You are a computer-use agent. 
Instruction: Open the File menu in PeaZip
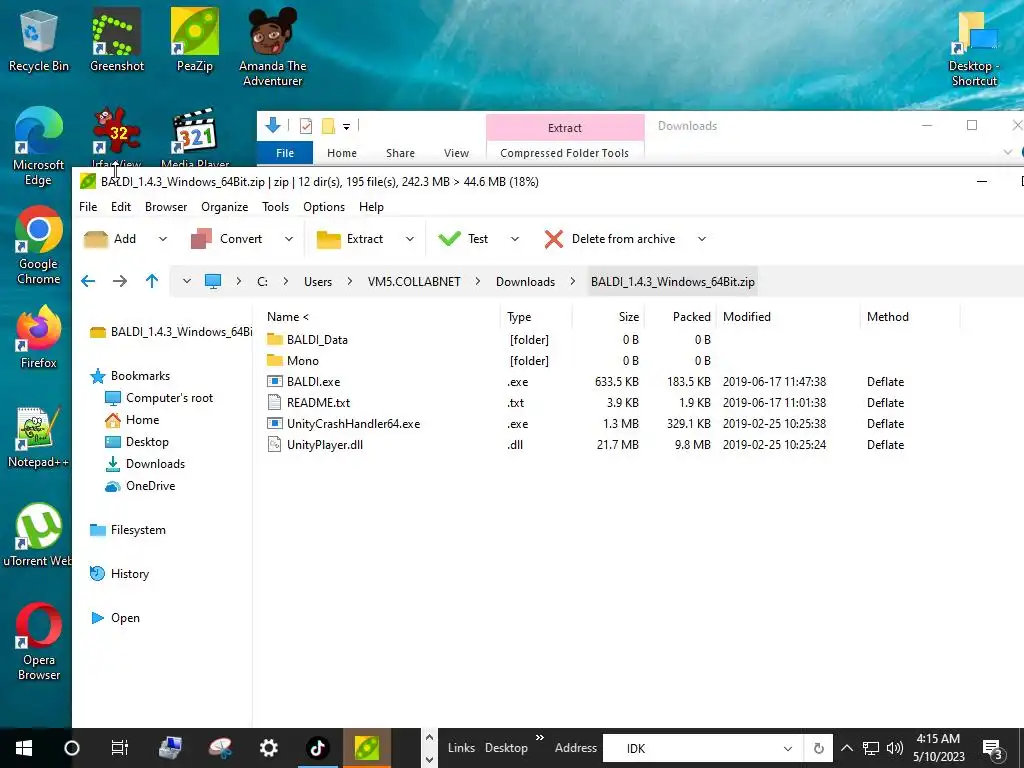point(88,207)
